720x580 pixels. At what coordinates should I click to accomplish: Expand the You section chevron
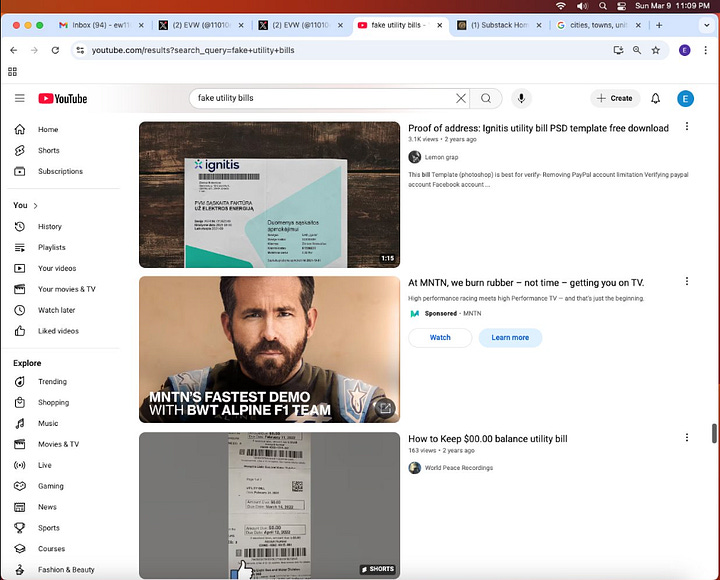35,206
